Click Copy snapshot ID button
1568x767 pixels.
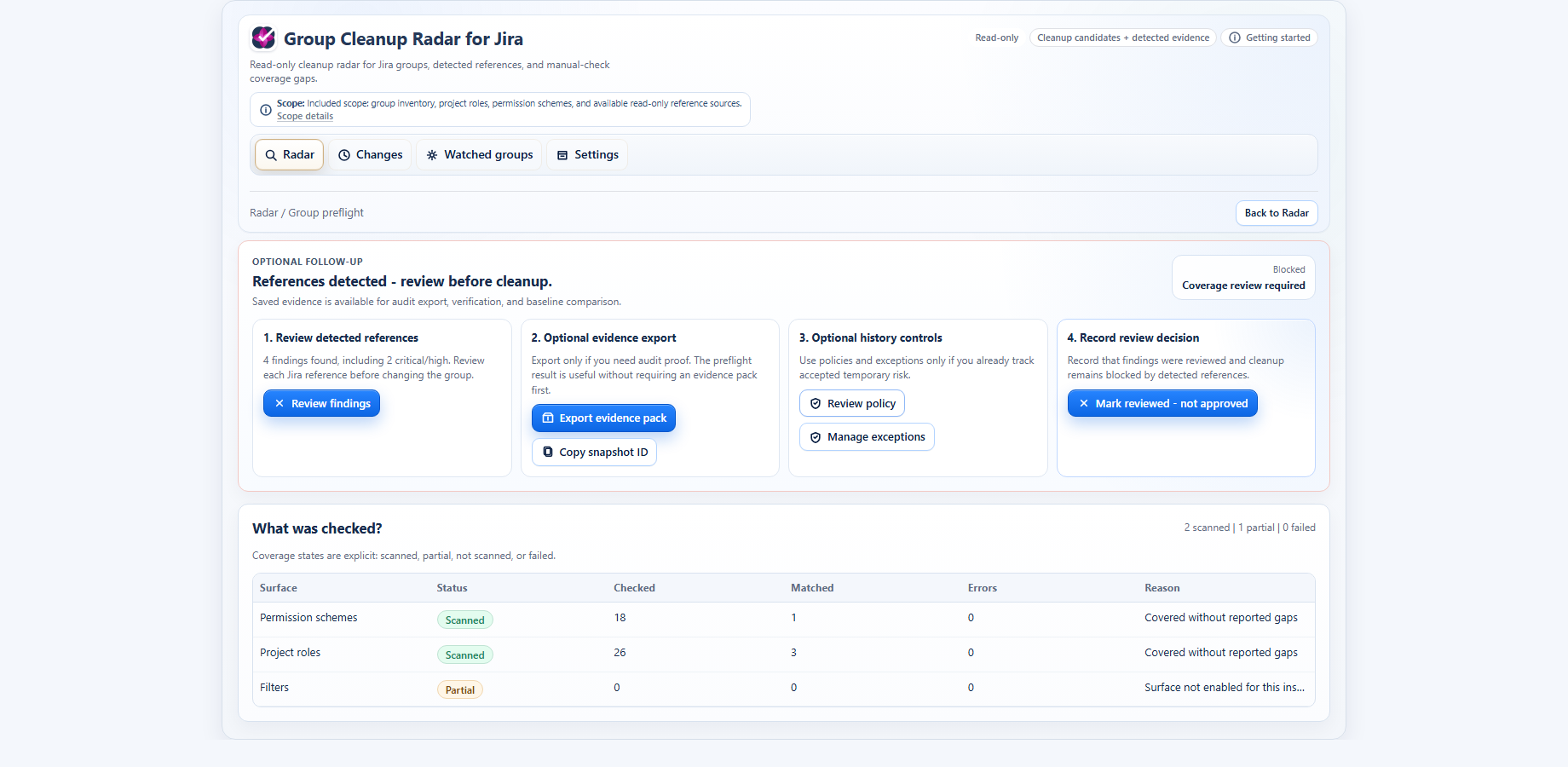point(594,452)
